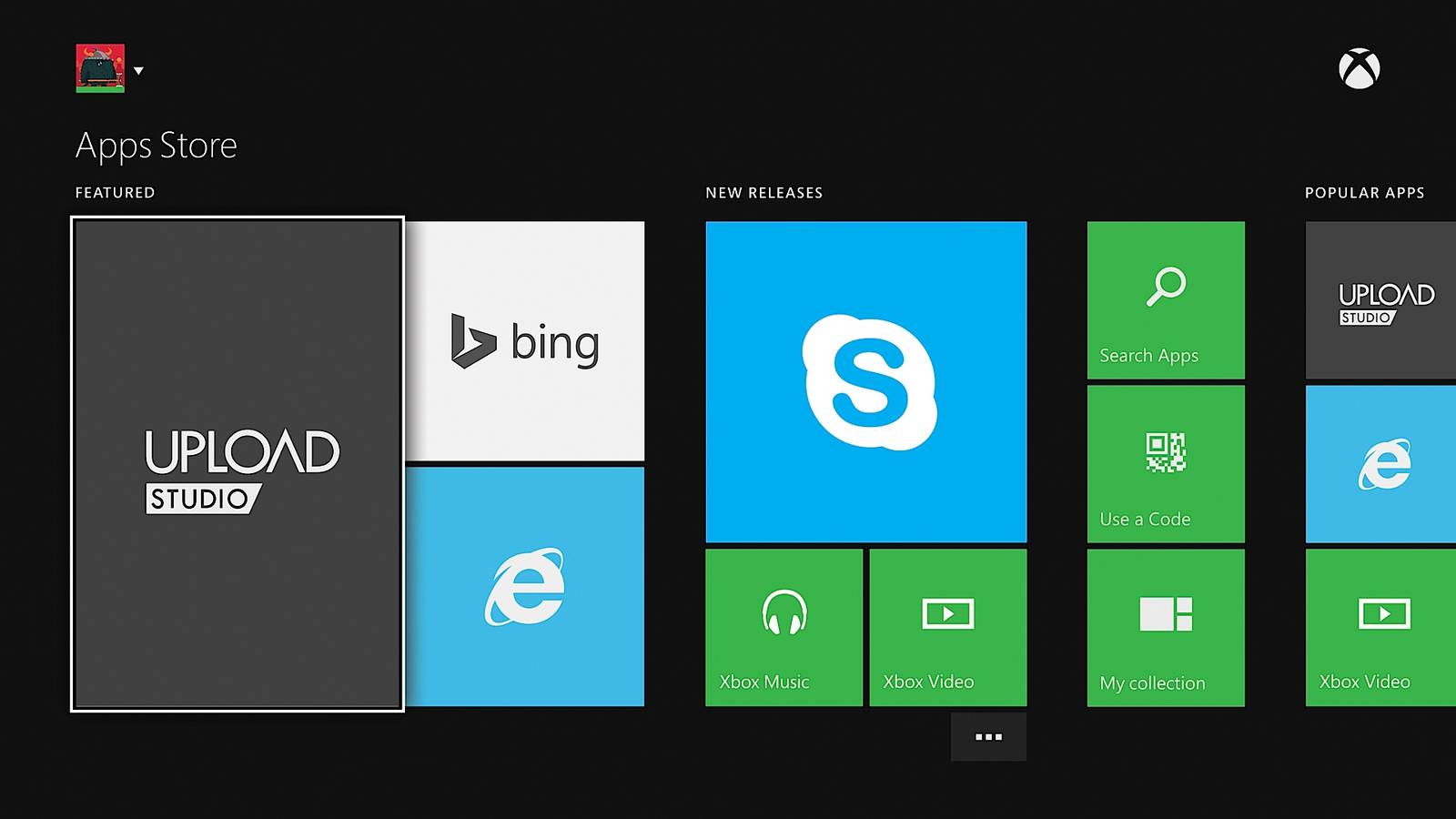Click the profile avatar picture
The image size is (1456, 819).
click(100, 68)
